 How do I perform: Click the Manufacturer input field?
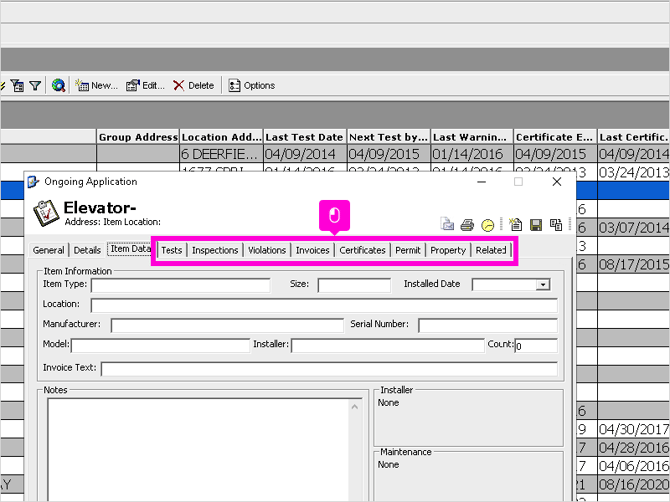(227, 325)
